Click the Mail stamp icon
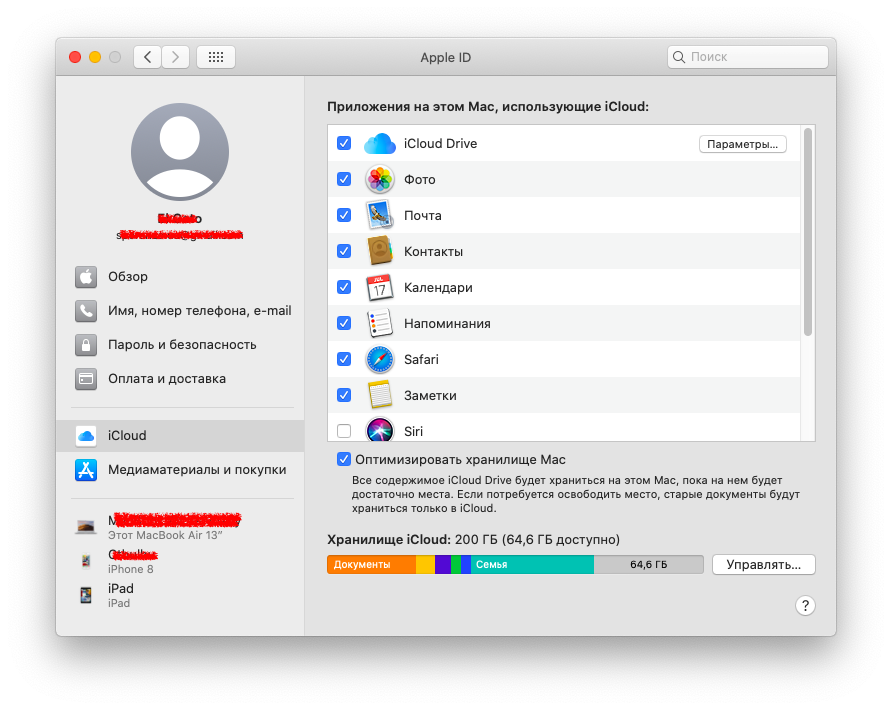 pos(379,215)
